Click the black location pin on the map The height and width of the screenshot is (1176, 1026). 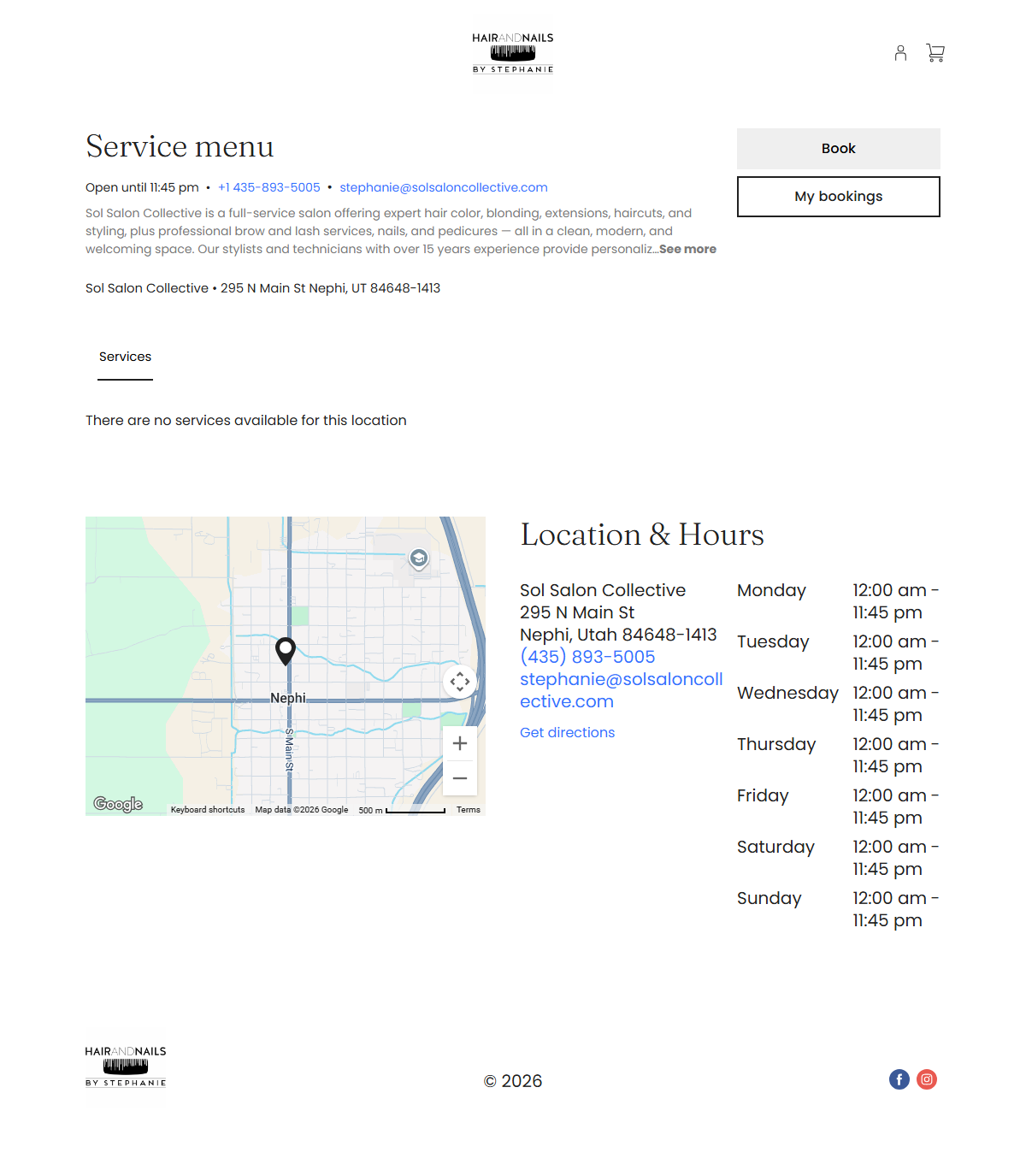[x=286, y=651]
